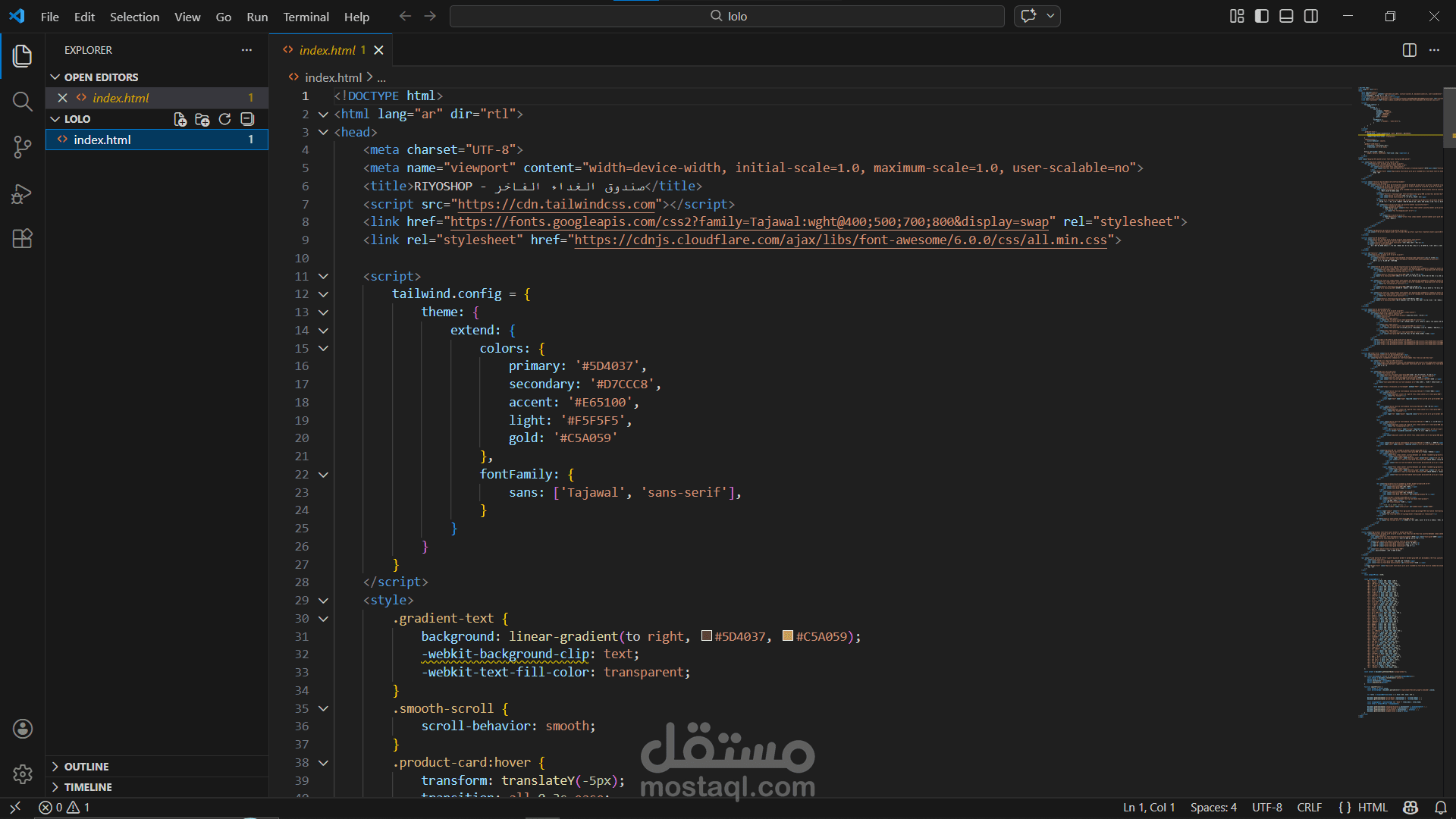Click New Folder icon in LOLO folder
Screen dimensions: 1456x819
click(202, 119)
